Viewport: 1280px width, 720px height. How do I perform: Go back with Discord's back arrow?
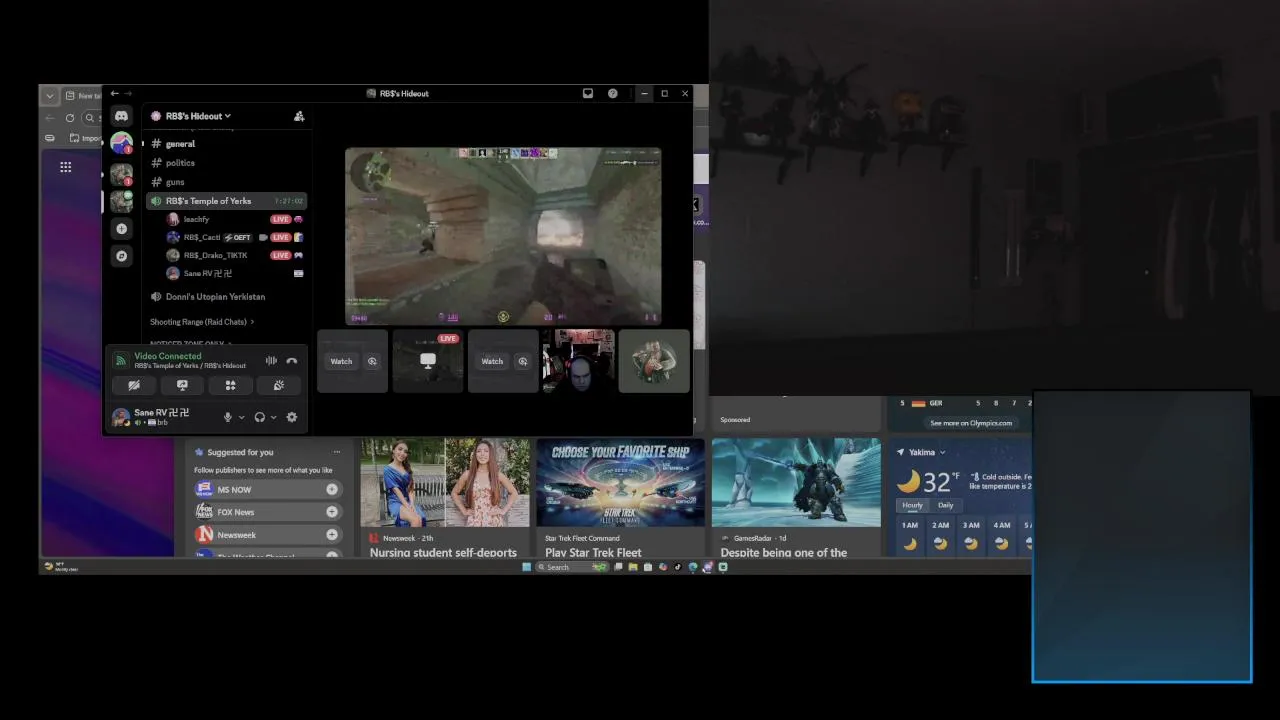point(114,93)
